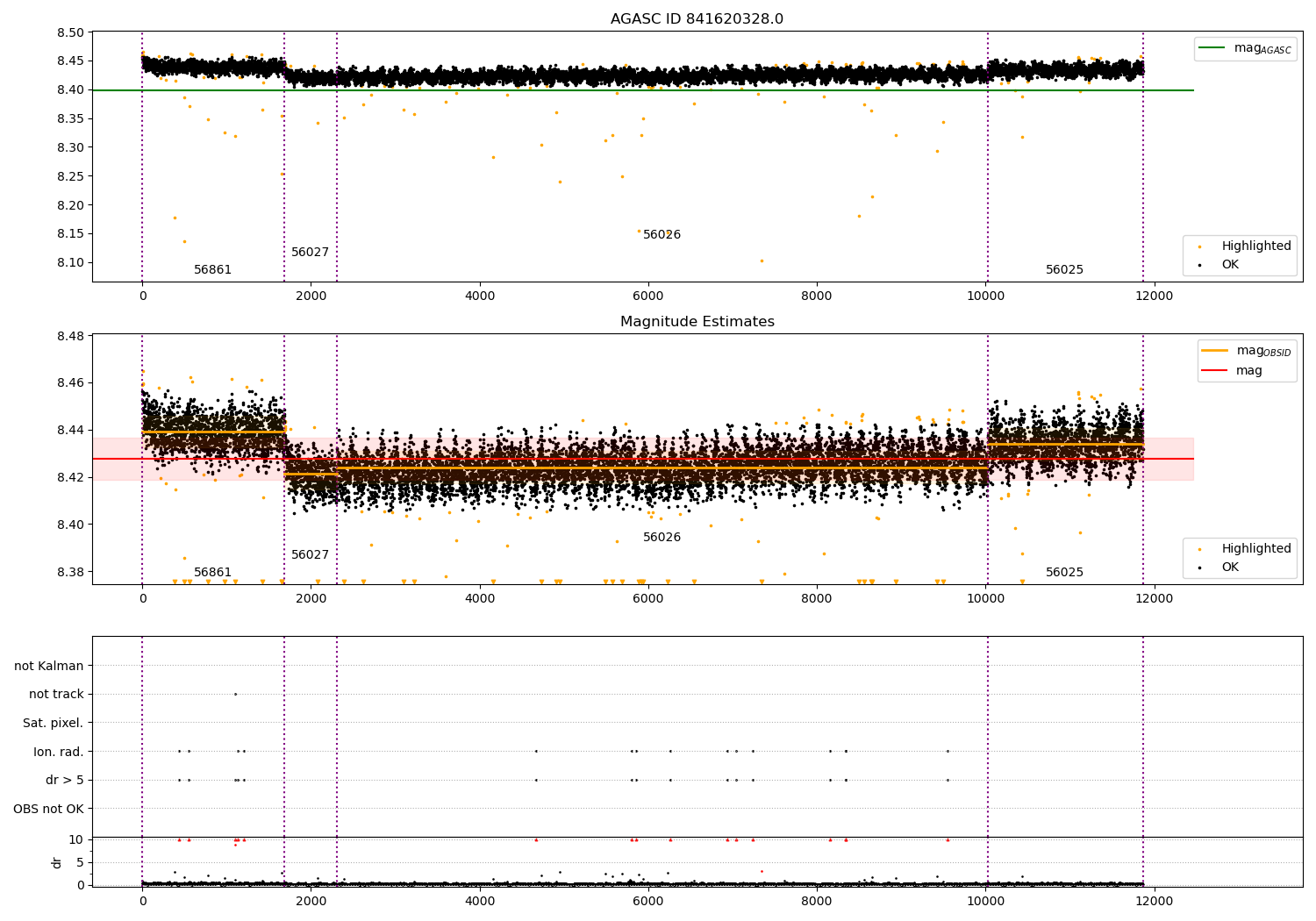Click x-axis tick 12000 under the AGASC ID plot

tap(1155, 296)
